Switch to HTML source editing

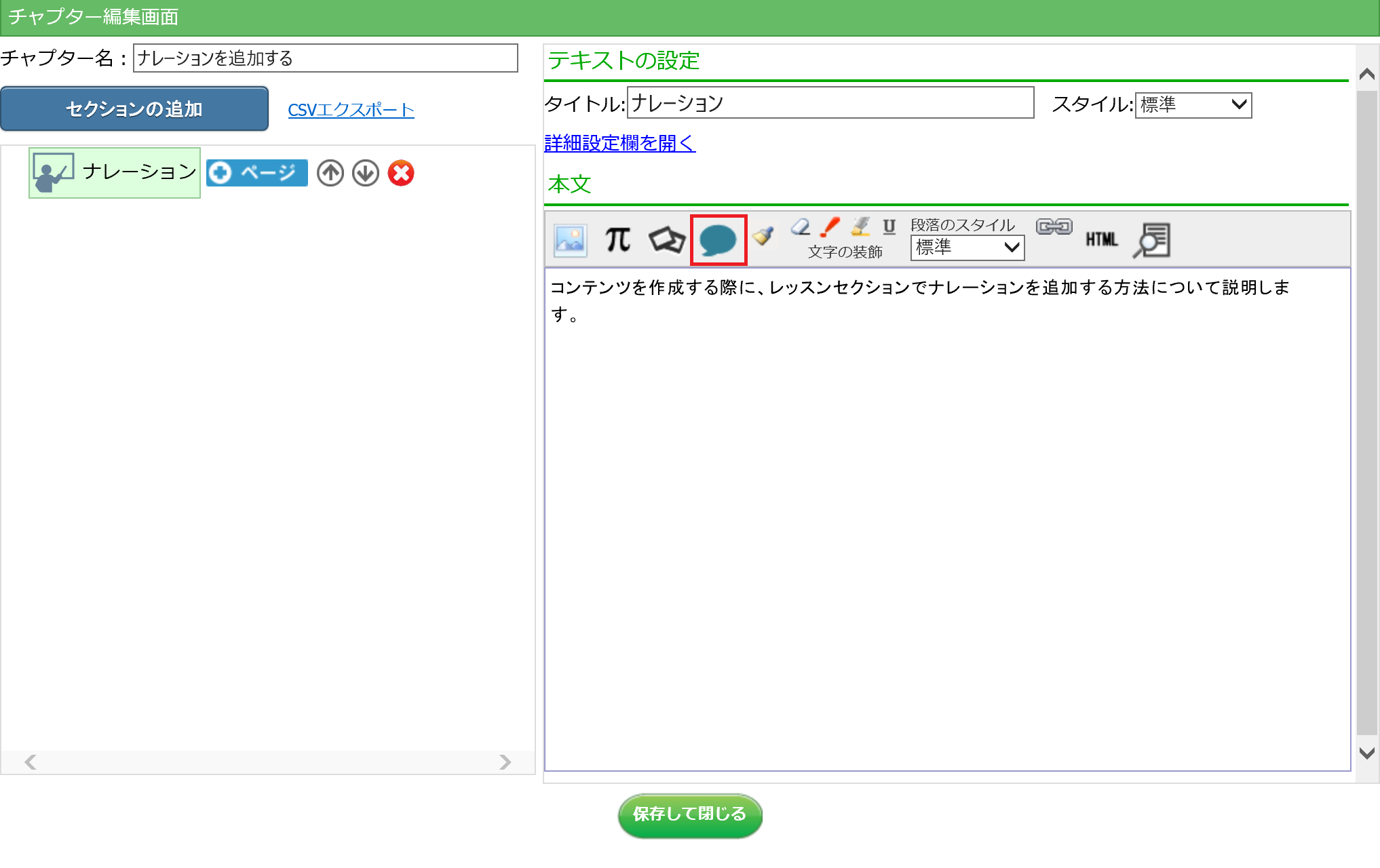click(x=1101, y=239)
